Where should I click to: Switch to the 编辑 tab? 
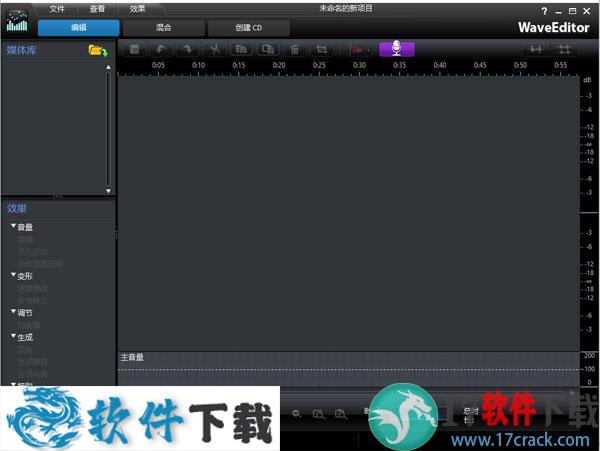point(79,28)
